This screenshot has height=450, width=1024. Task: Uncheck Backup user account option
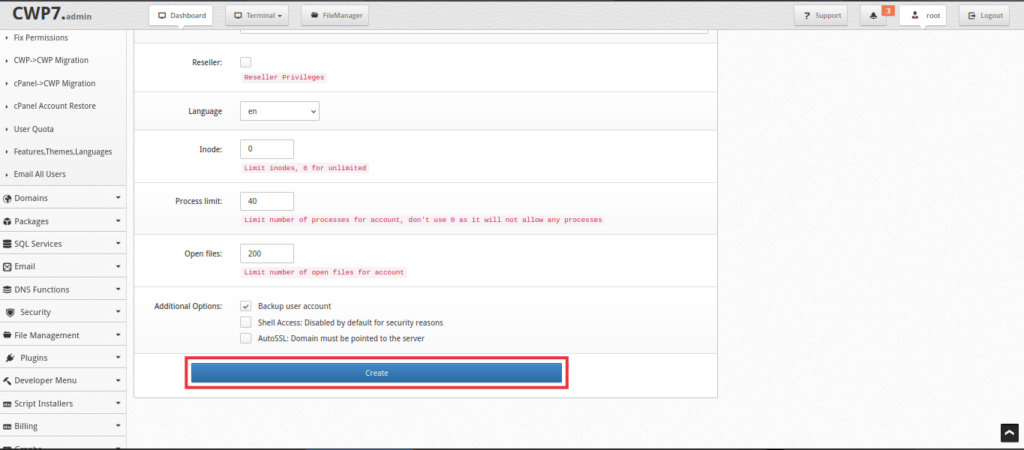246,306
